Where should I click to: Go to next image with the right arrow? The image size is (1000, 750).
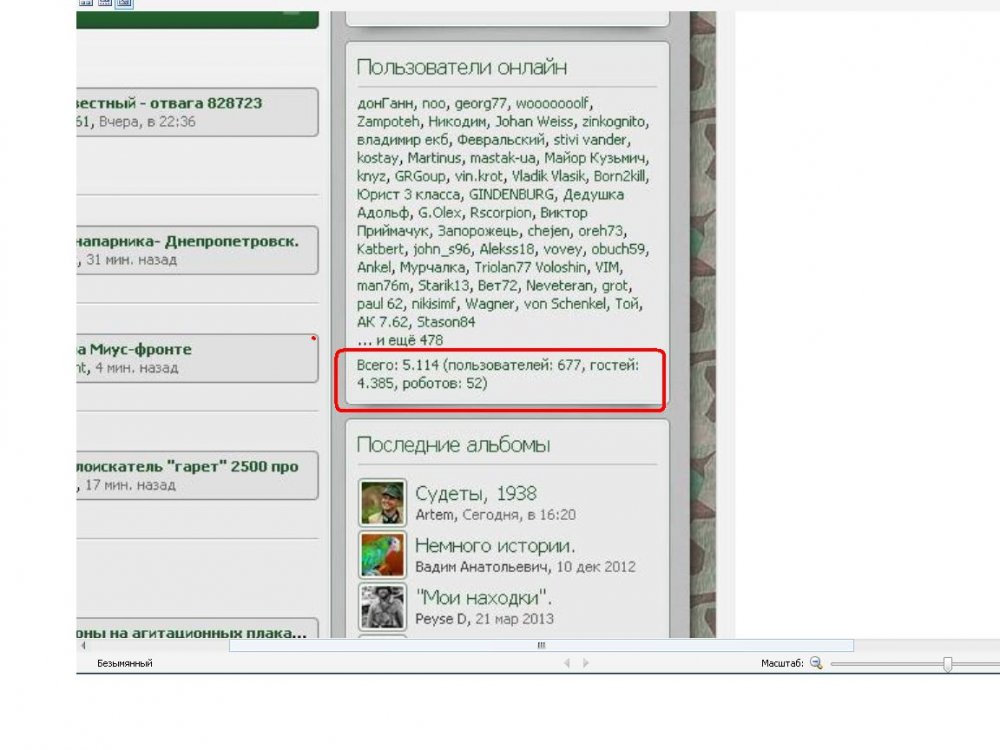[585, 663]
